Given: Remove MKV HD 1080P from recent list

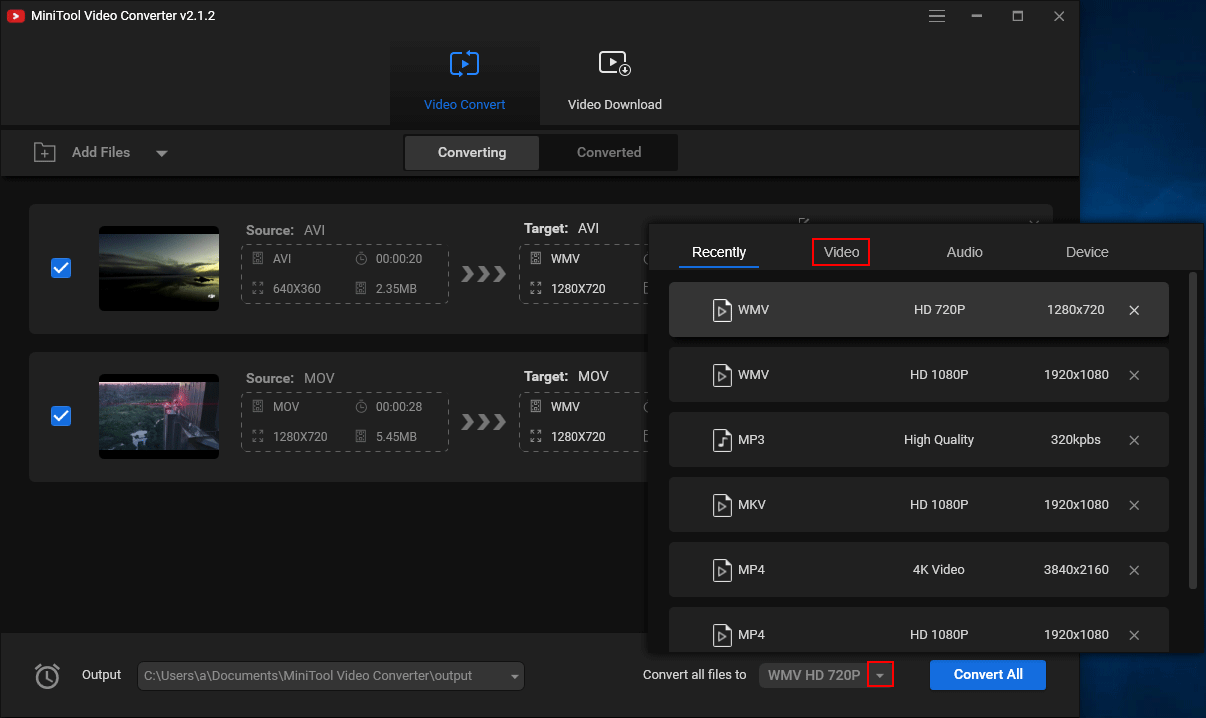Looking at the screenshot, I should click(x=1134, y=505).
